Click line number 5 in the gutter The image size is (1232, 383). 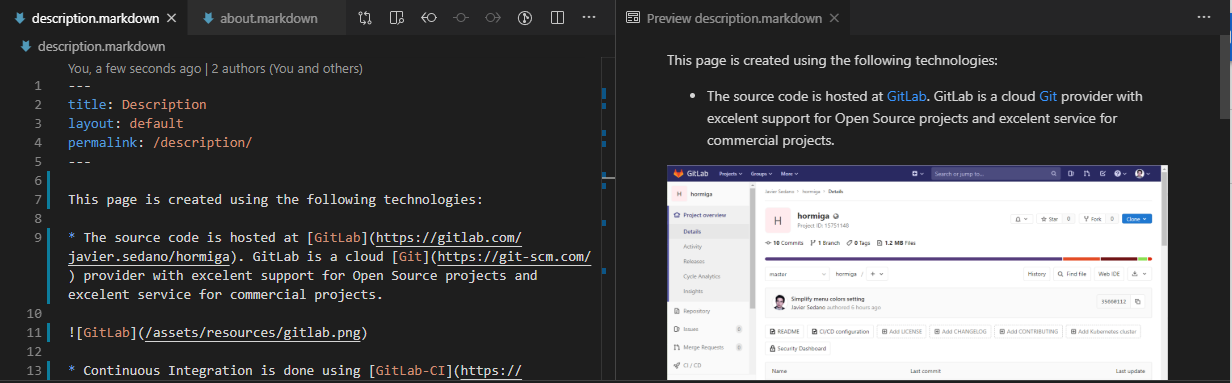(x=38, y=162)
